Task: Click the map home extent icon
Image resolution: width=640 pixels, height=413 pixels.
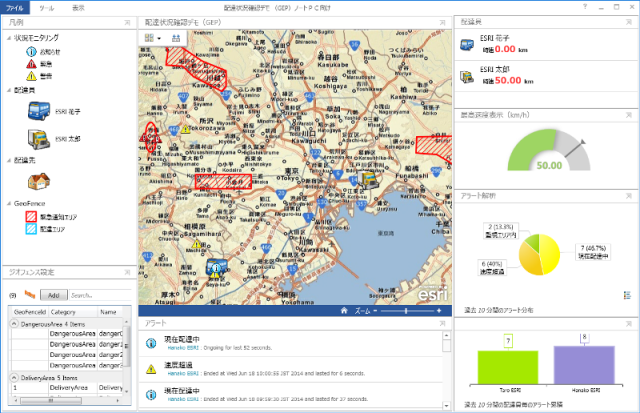Action: click(x=344, y=311)
